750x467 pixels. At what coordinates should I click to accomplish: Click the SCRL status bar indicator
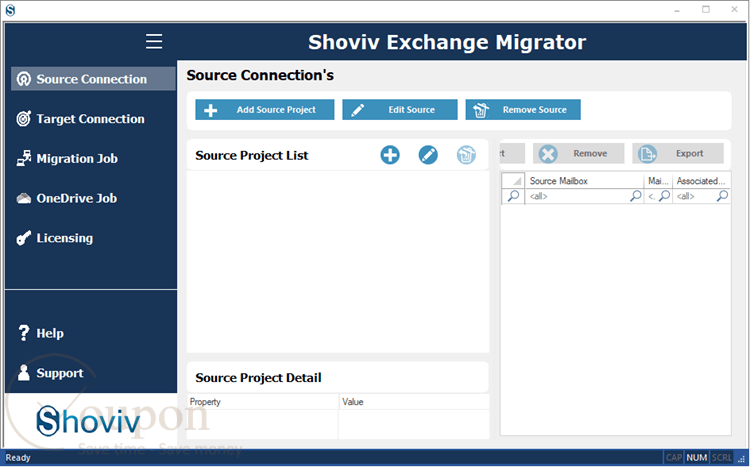[721, 457]
